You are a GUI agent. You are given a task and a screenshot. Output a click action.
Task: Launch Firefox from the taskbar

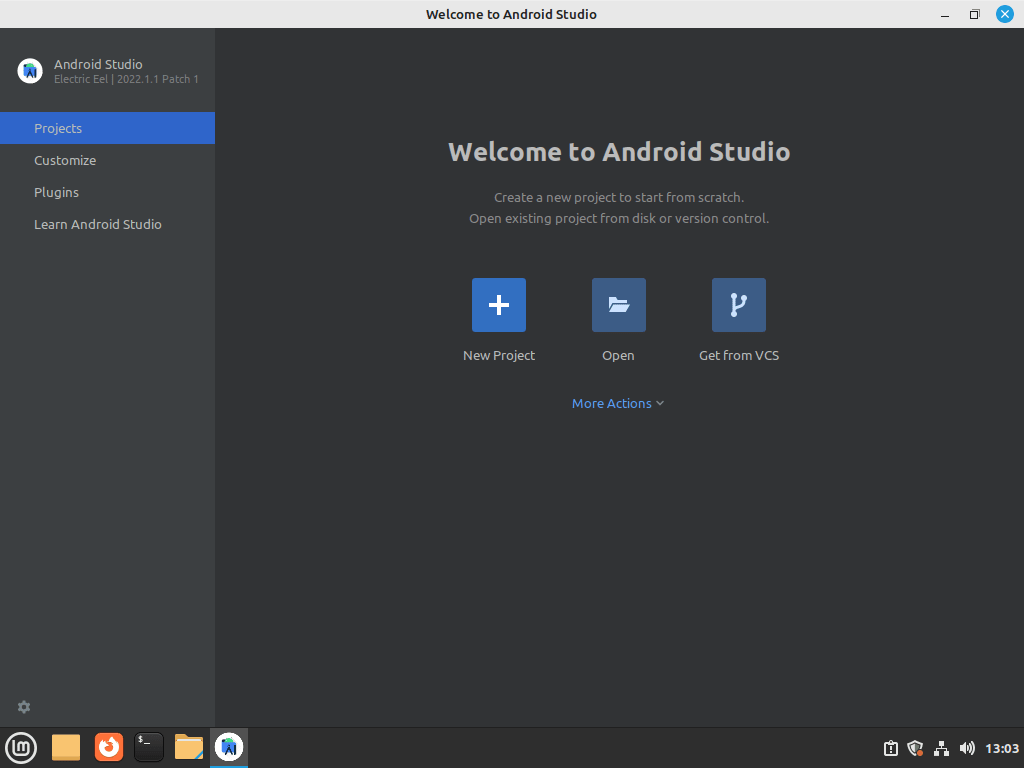108,747
